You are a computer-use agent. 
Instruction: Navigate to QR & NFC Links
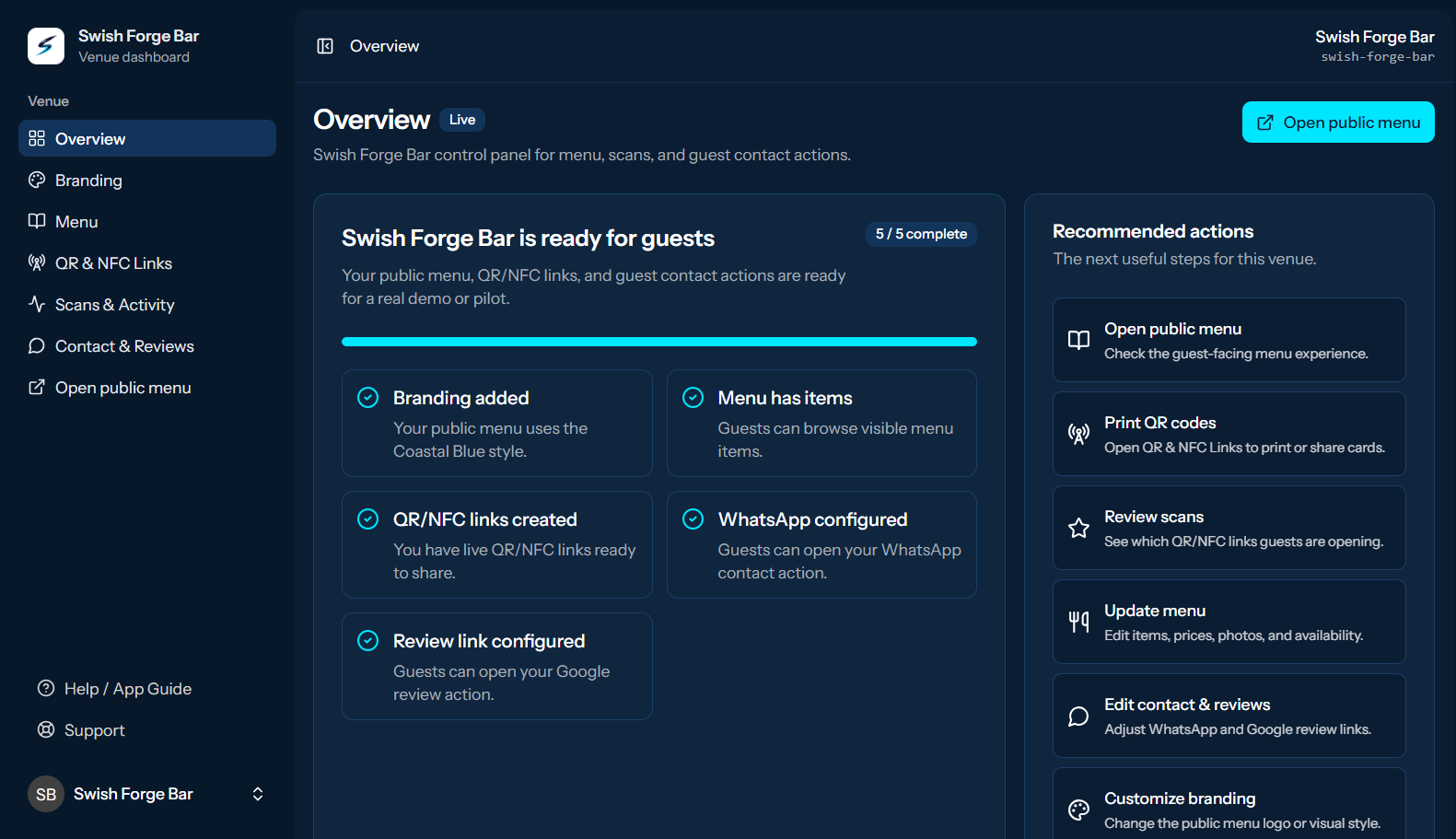pos(147,262)
